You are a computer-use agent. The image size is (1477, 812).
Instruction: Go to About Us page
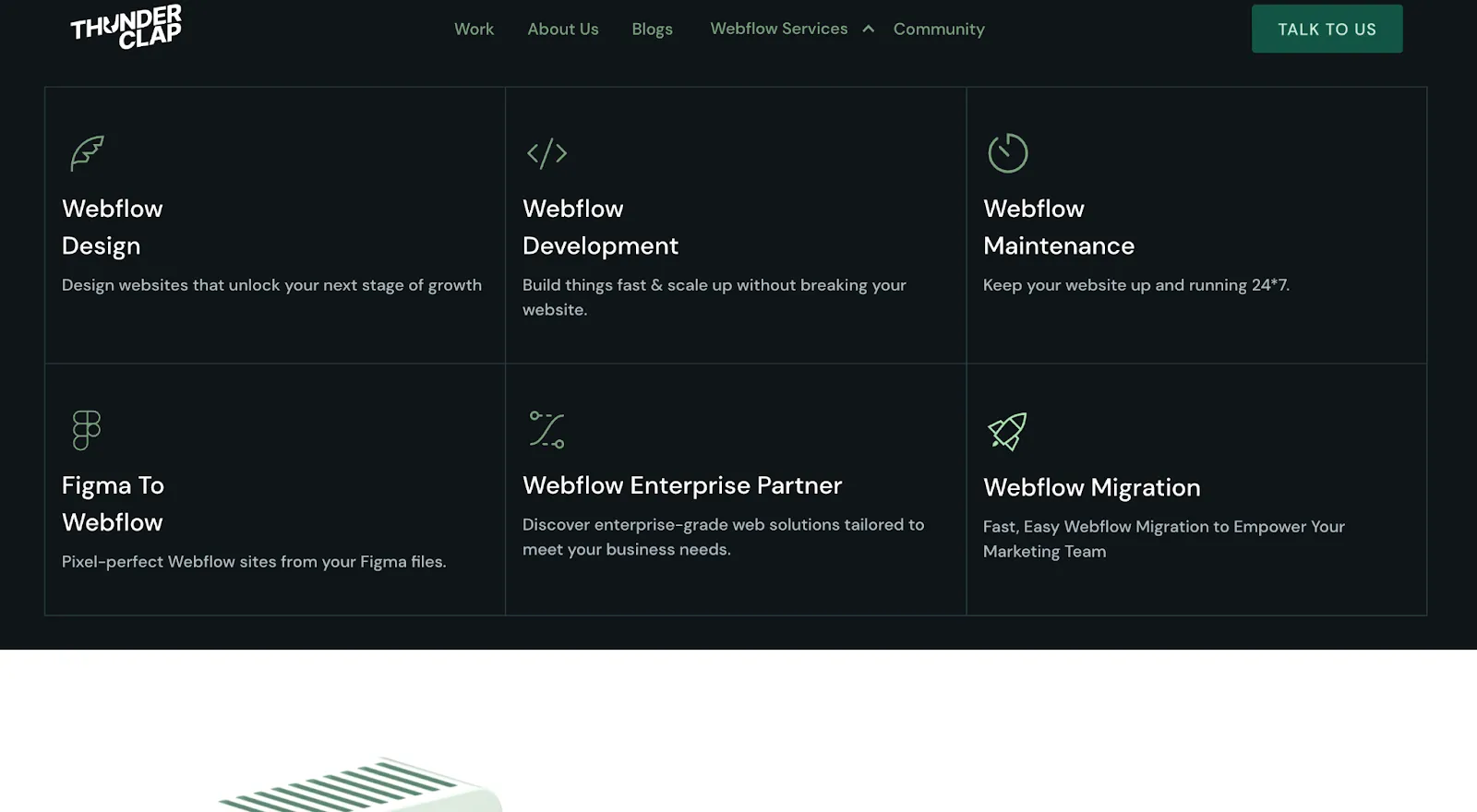tap(563, 29)
